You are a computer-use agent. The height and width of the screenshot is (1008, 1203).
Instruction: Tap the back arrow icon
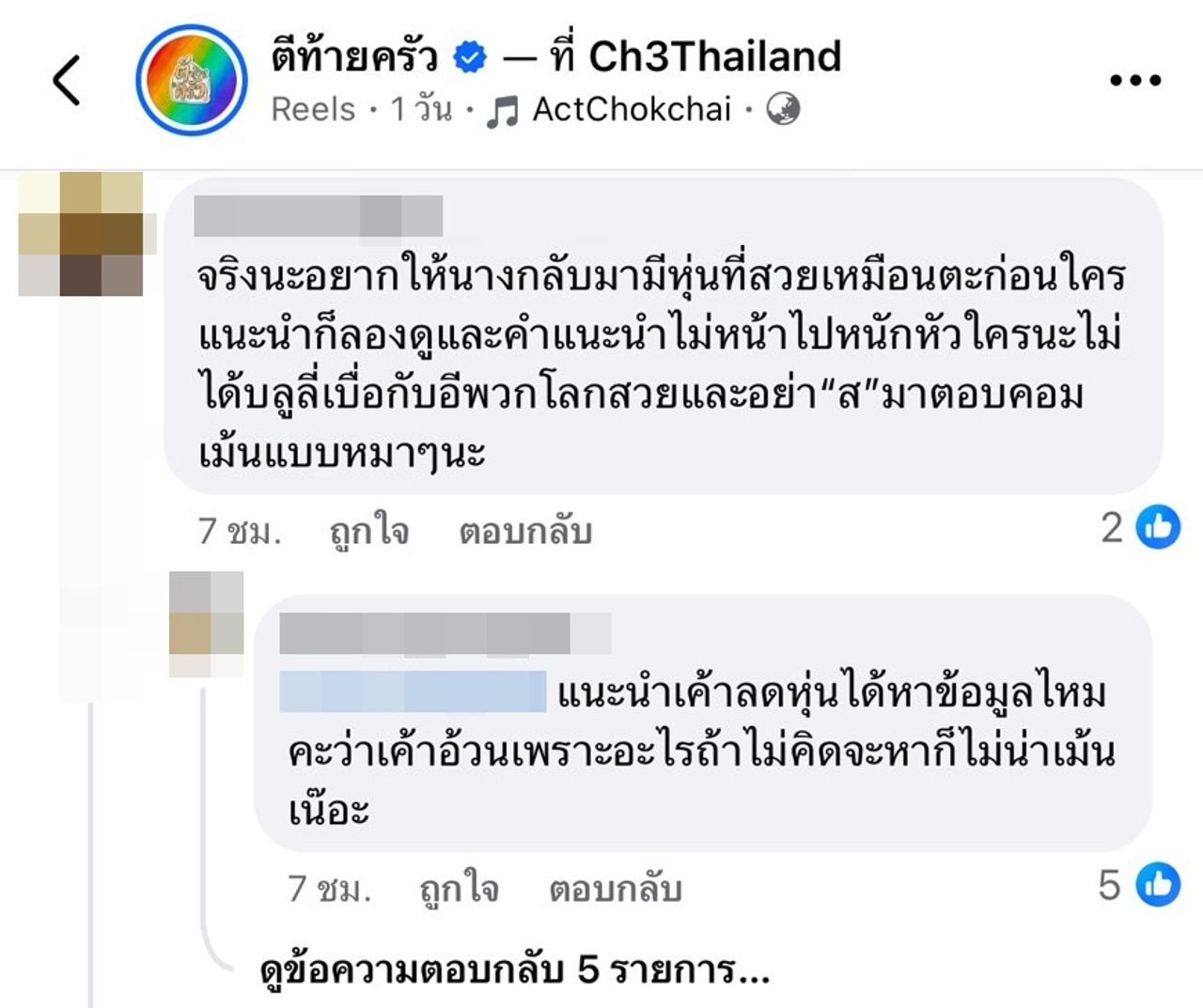pyautogui.click(x=67, y=80)
